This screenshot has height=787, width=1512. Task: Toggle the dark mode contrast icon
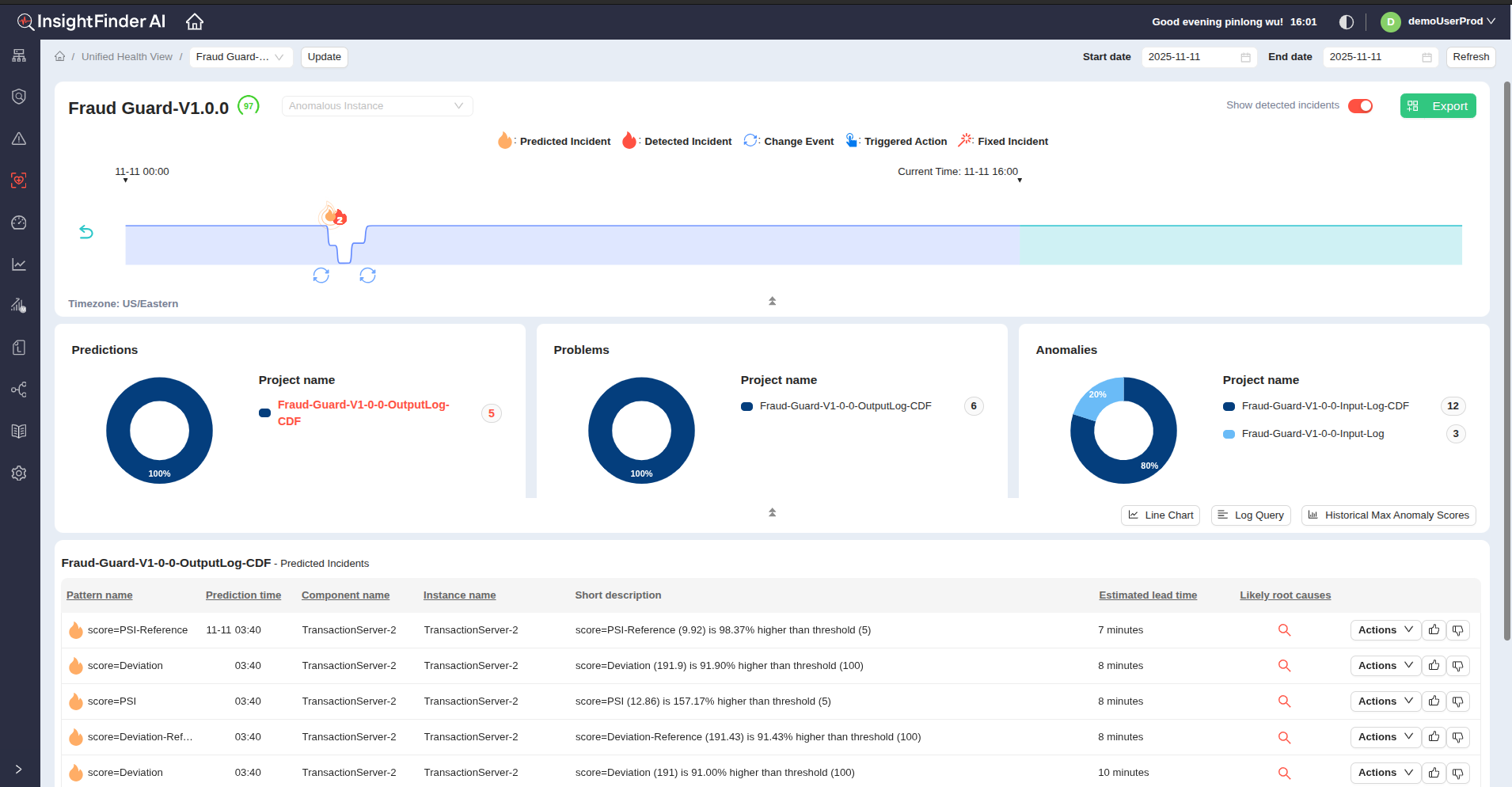1346,22
